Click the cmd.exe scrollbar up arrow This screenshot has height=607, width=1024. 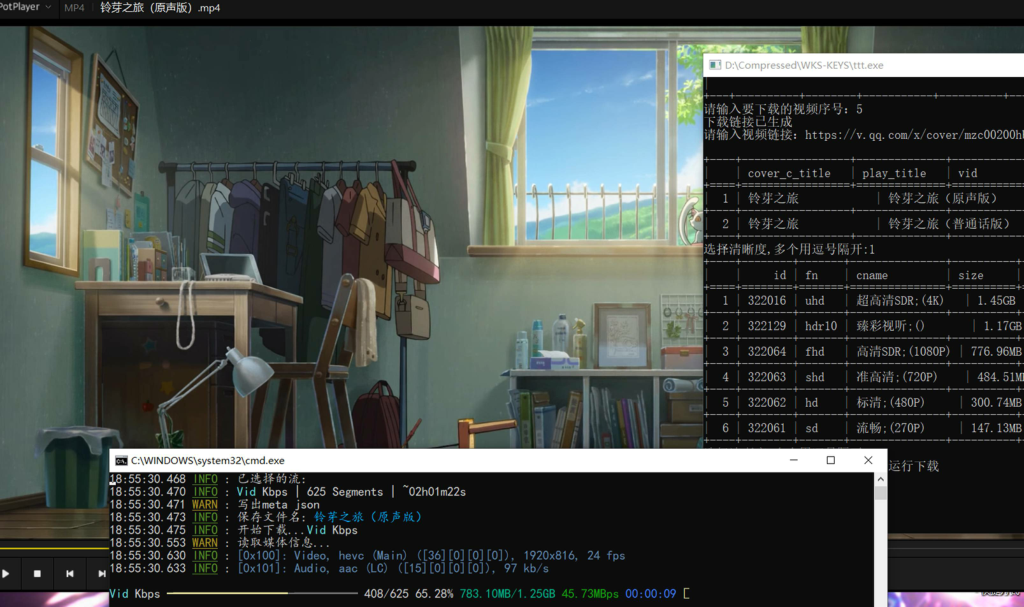tap(880, 479)
